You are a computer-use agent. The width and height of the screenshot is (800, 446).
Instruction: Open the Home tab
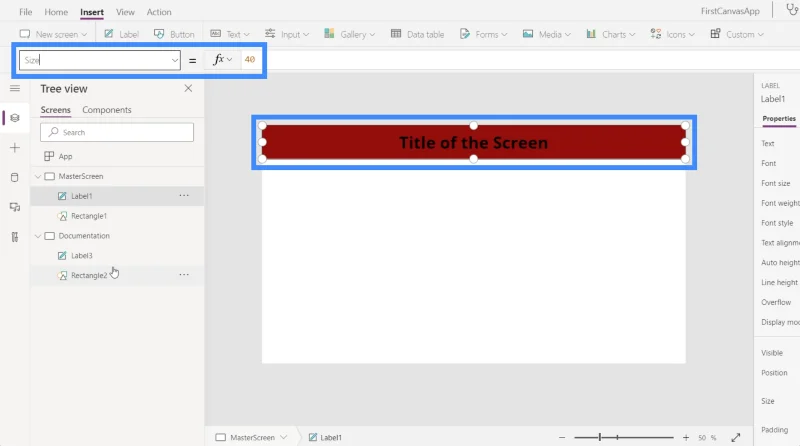pos(56,12)
